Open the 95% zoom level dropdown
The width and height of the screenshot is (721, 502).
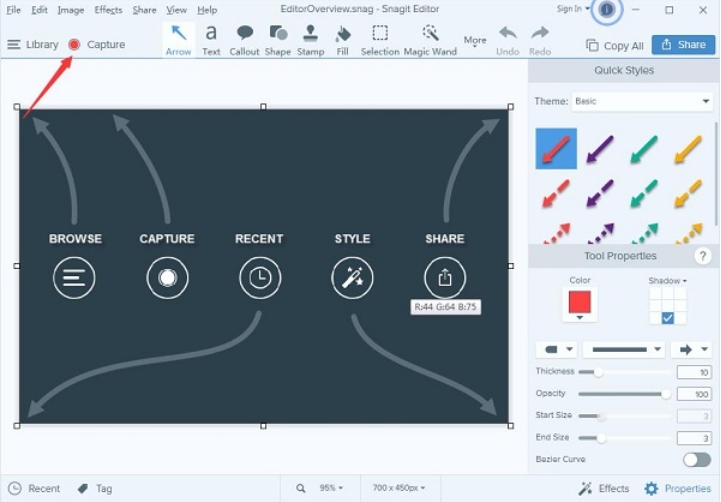point(332,488)
